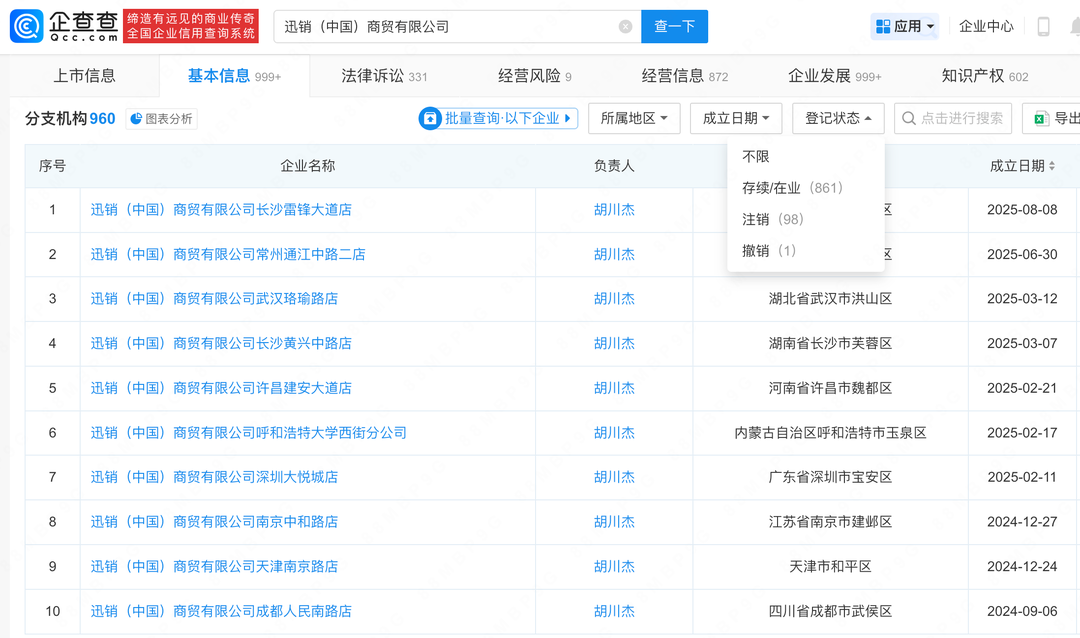The width and height of the screenshot is (1080, 638).
Task: Click the Qcc.com logo icon
Action: [x=27, y=26]
